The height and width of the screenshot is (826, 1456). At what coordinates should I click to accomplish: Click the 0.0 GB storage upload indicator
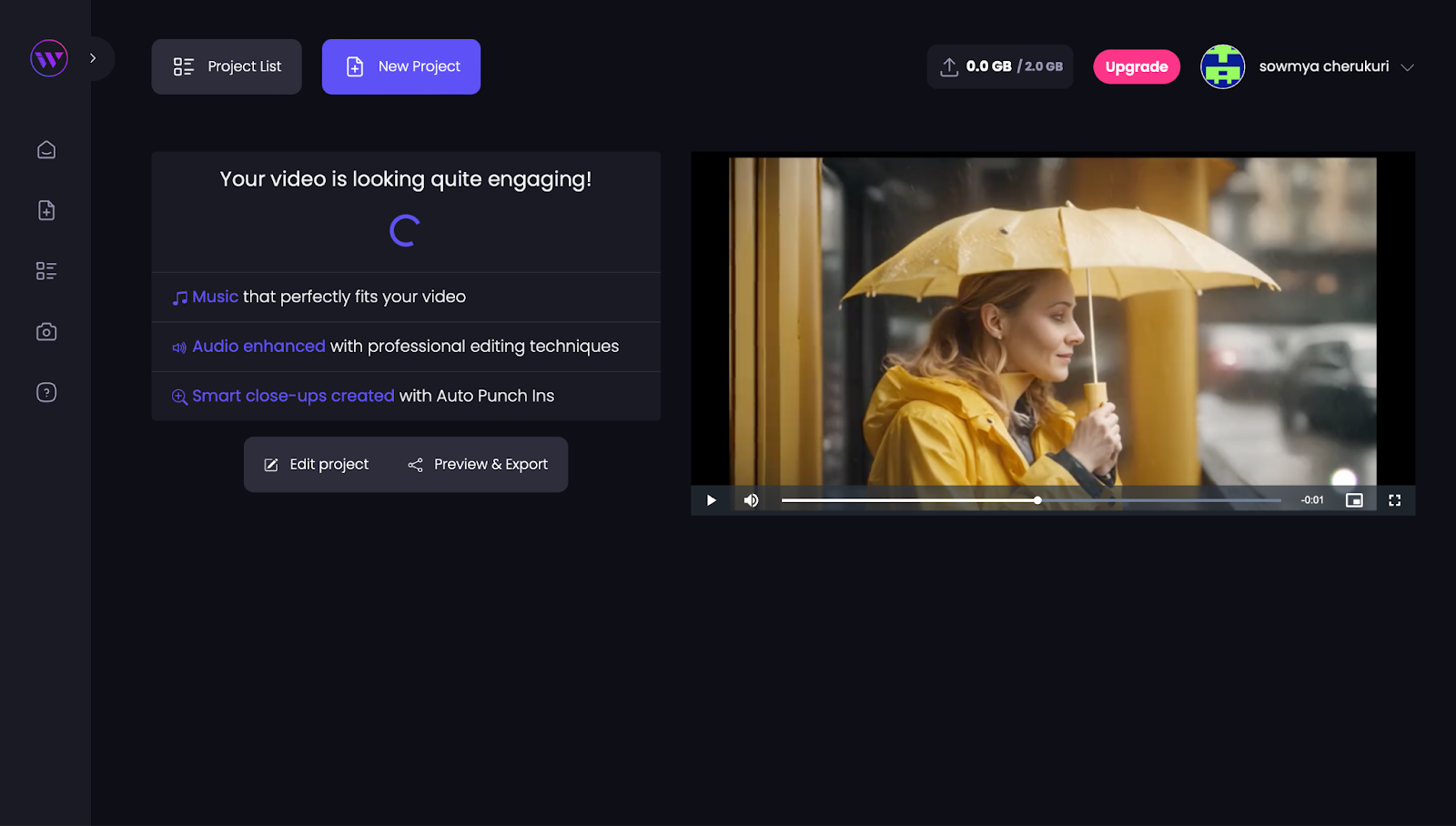tap(1000, 66)
